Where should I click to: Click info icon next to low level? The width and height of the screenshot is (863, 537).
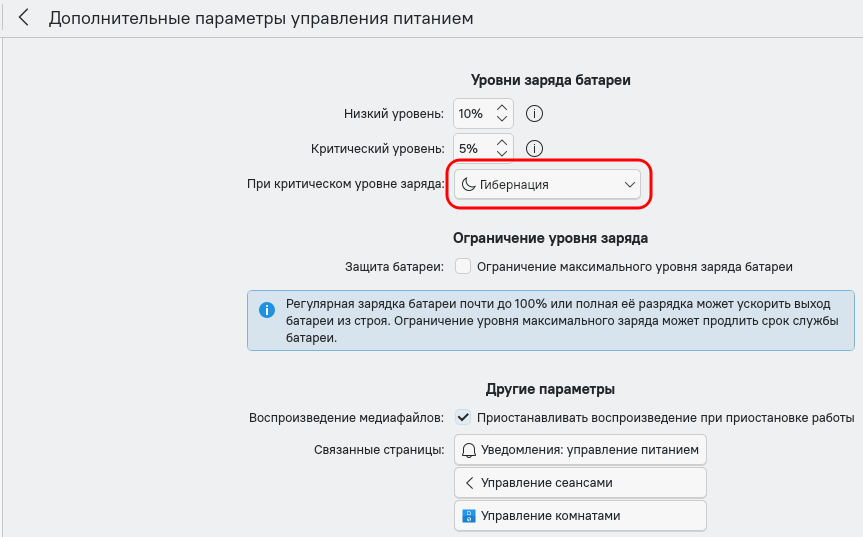pos(534,114)
